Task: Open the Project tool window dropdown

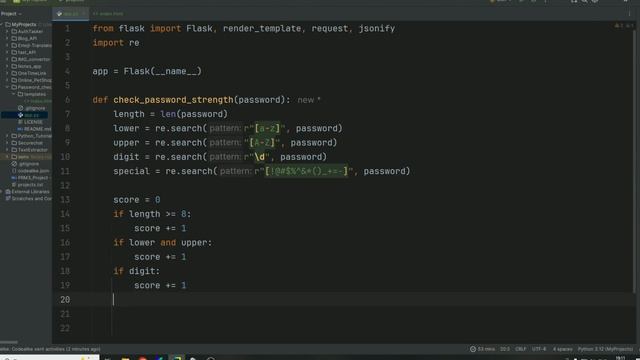Action: point(11,13)
